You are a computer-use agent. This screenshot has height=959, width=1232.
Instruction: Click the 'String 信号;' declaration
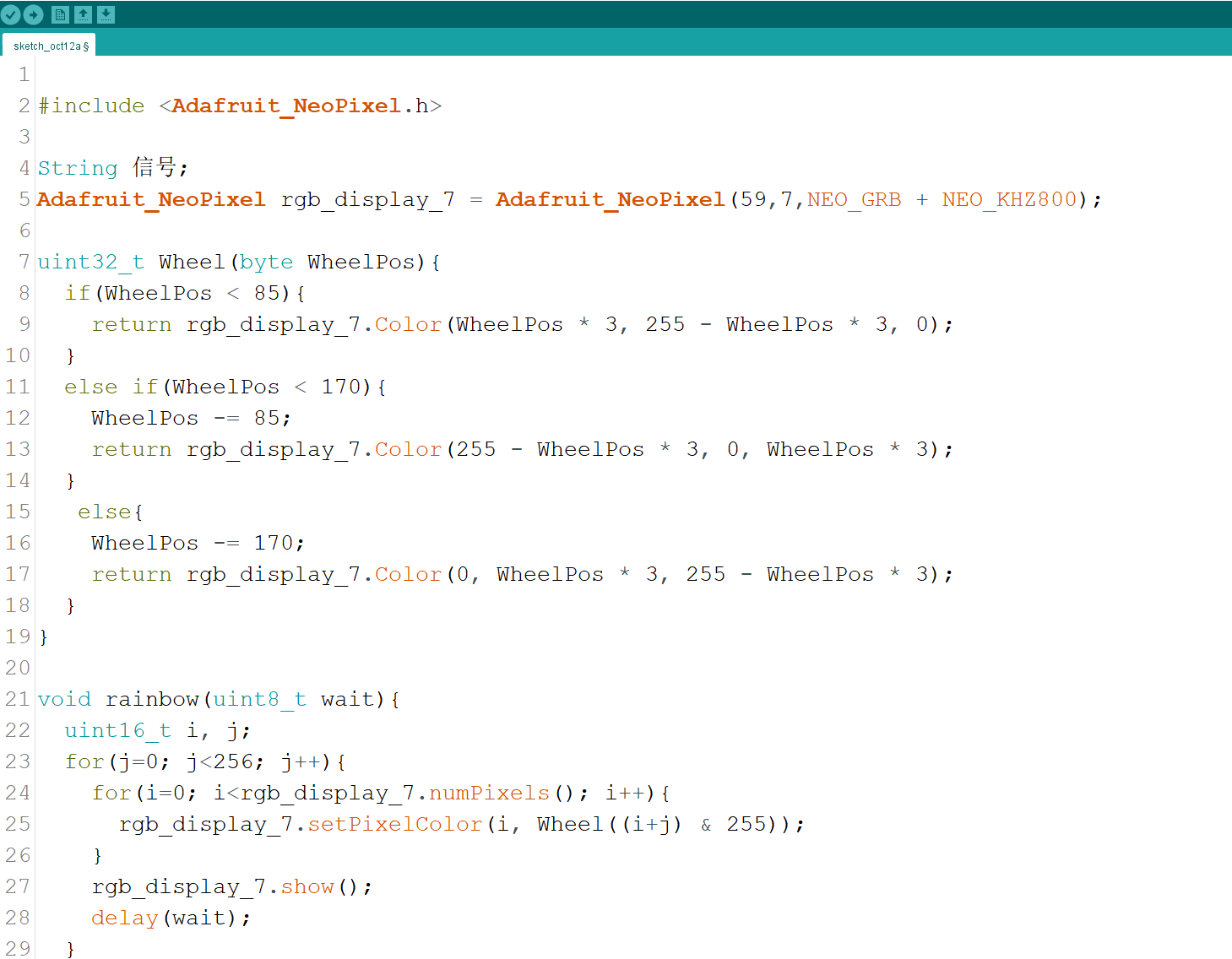click(113, 167)
